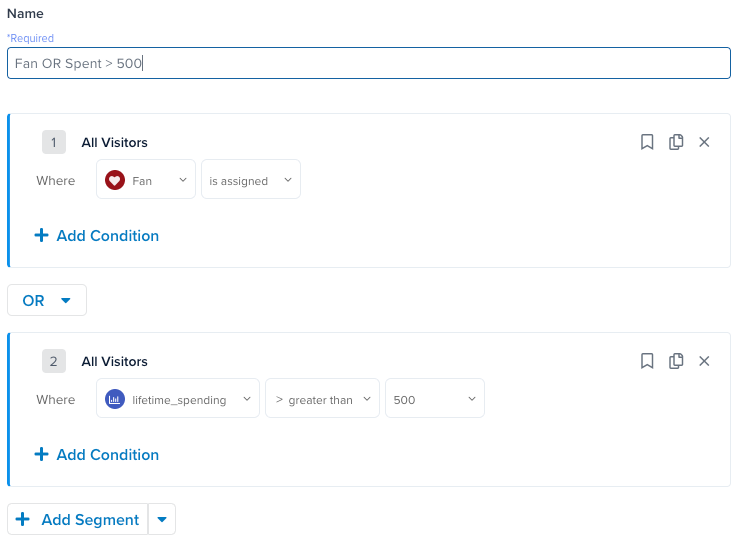The image size is (739, 544).
Task: Open the Fan attribute dropdown
Action: tap(146, 181)
